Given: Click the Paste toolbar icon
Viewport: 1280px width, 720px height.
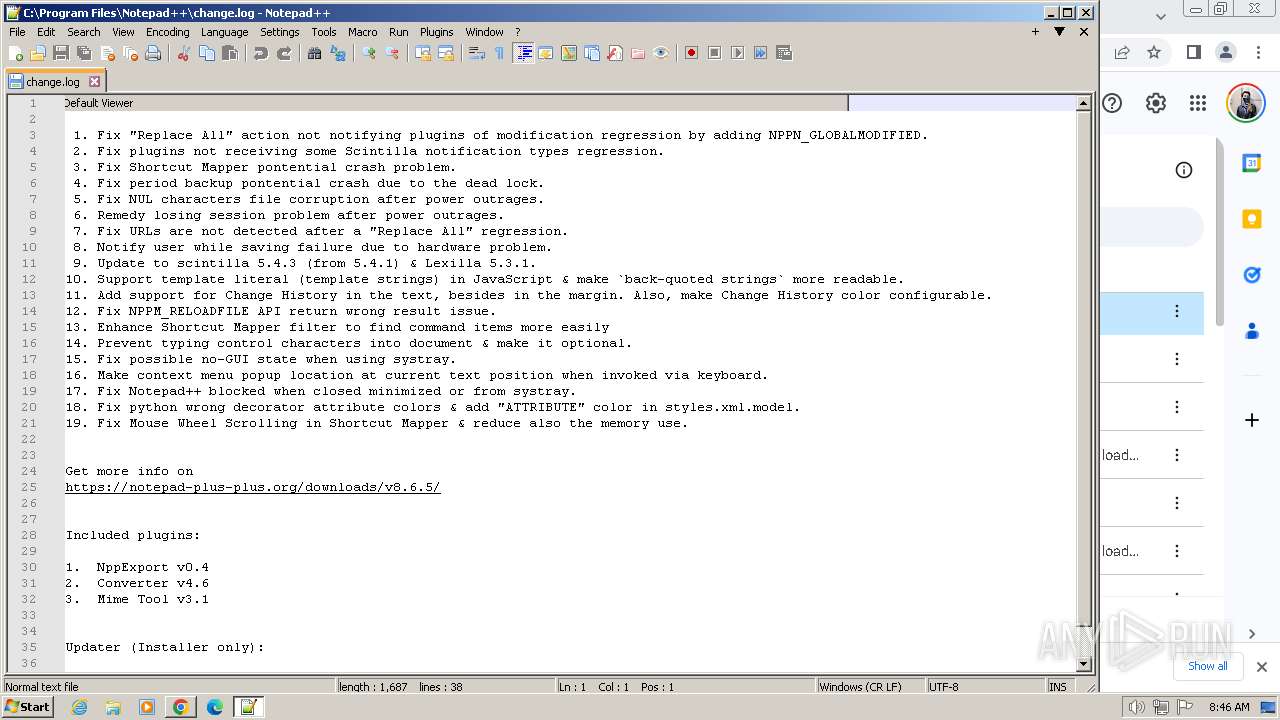Looking at the screenshot, I should [230, 53].
